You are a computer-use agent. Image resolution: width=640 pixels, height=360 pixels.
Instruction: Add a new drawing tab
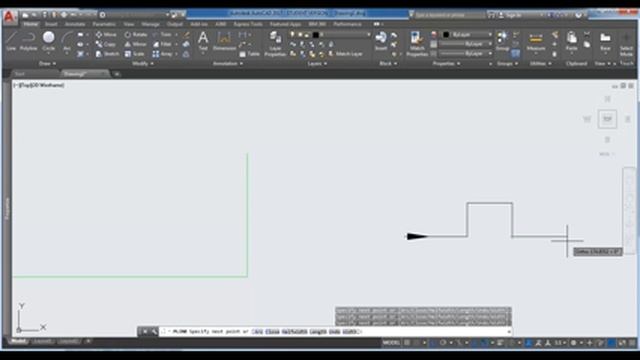click(x=117, y=74)
